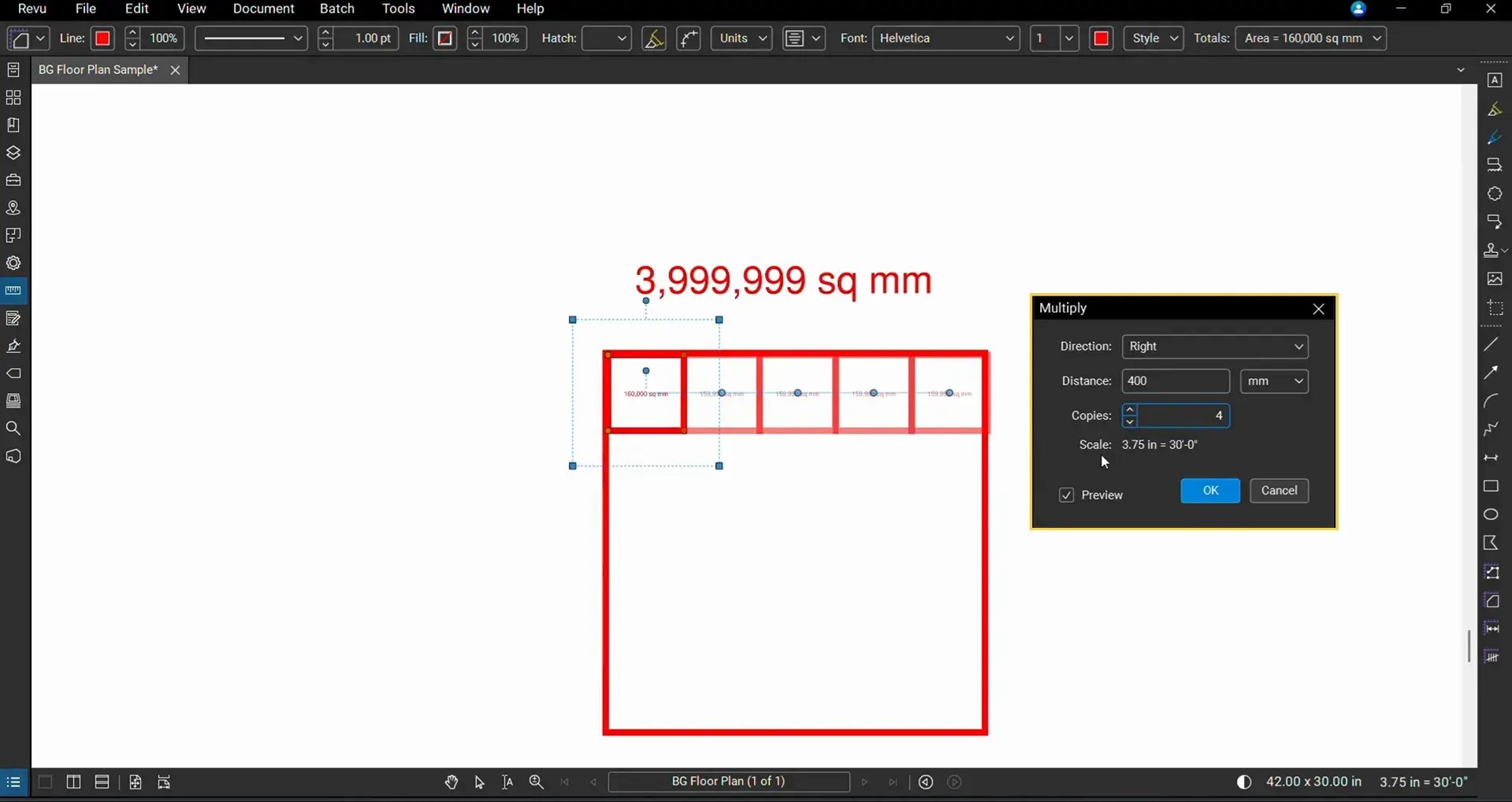Open the Properties gear panel
This screenshot has height=802, width=1512.
13,263
